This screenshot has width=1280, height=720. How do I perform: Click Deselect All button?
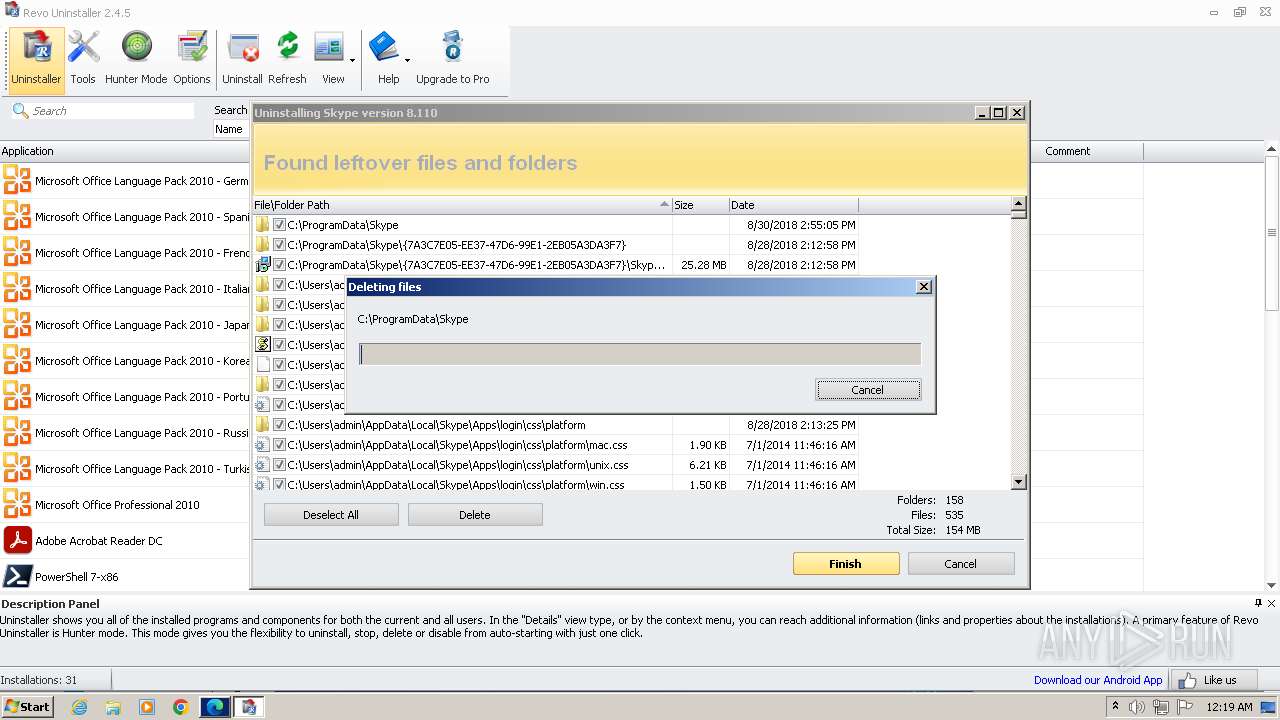point(331,515)
